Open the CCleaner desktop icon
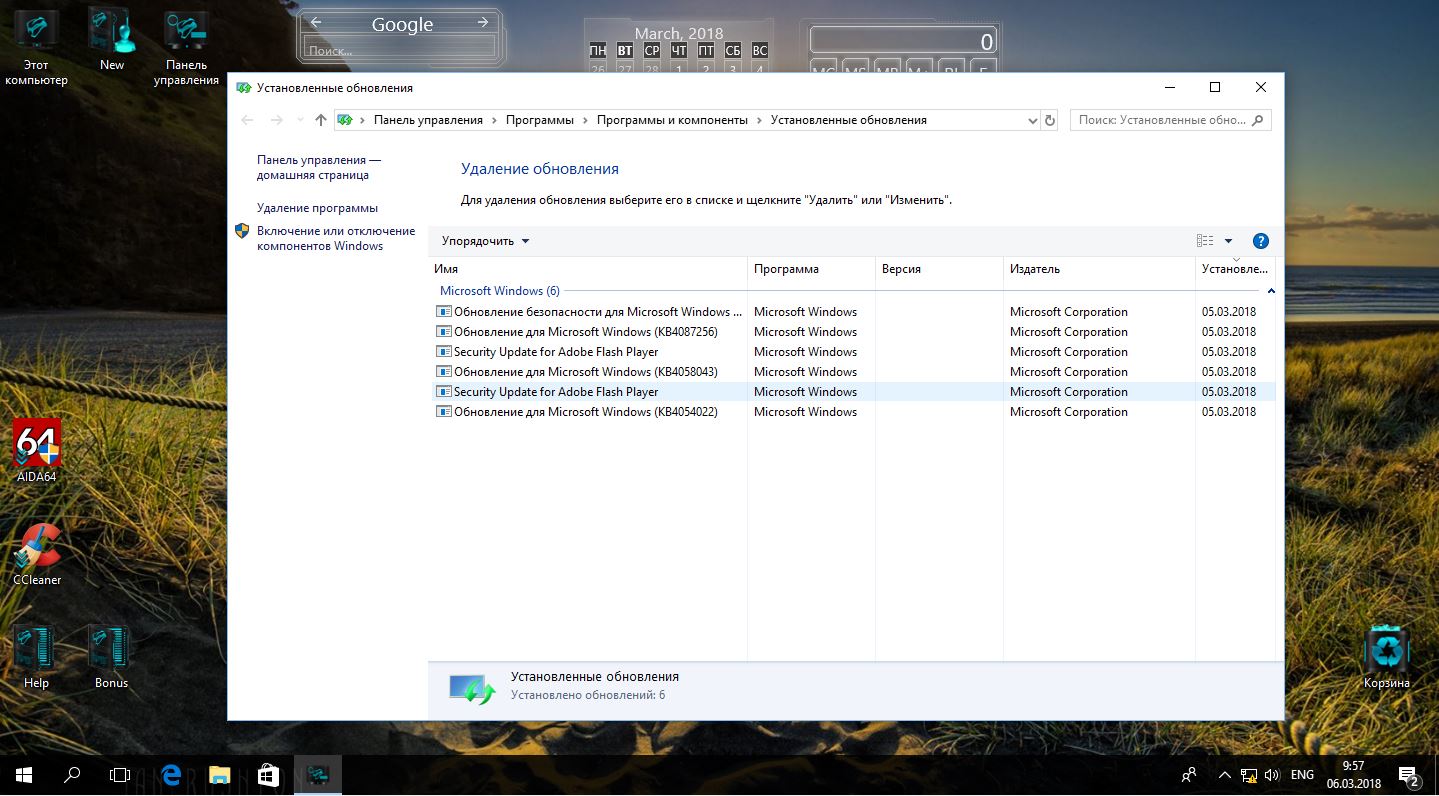This screenshot has height=796, width=1439. tap(37, 549)
